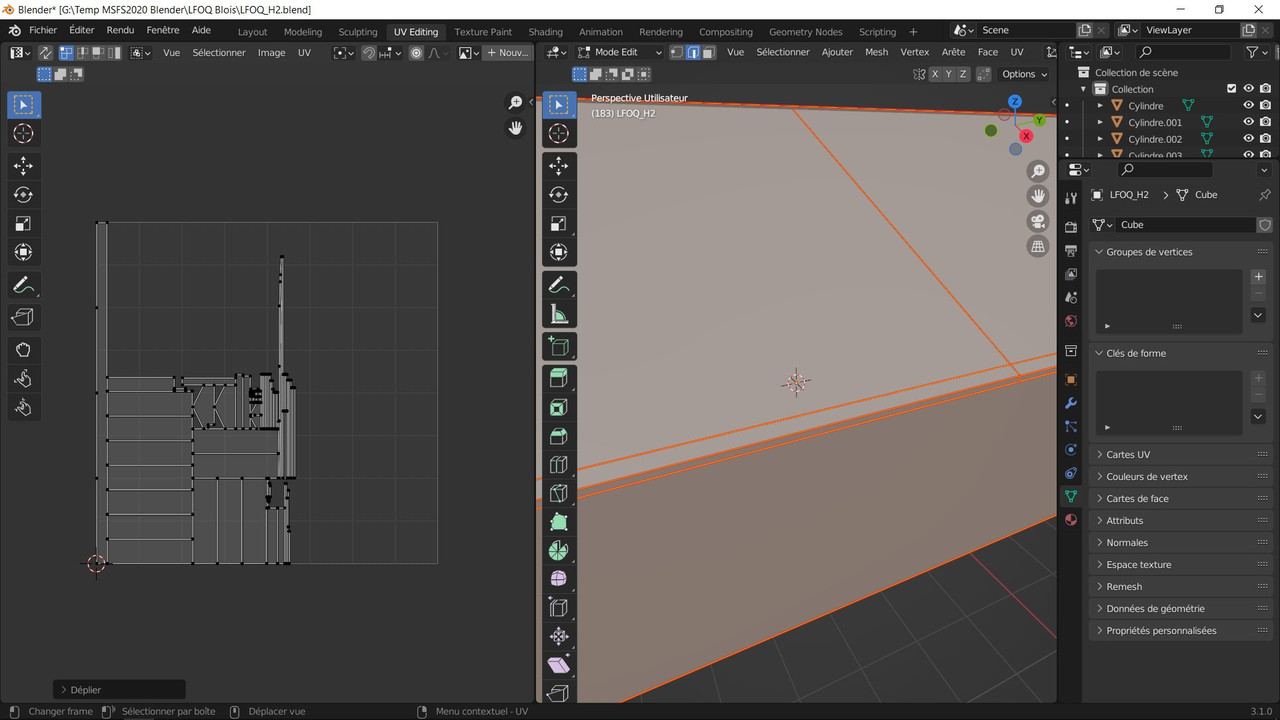Collapse the Groupes de vertices panel
This screenshot has height=720, width=1280.
point(1149,252)
